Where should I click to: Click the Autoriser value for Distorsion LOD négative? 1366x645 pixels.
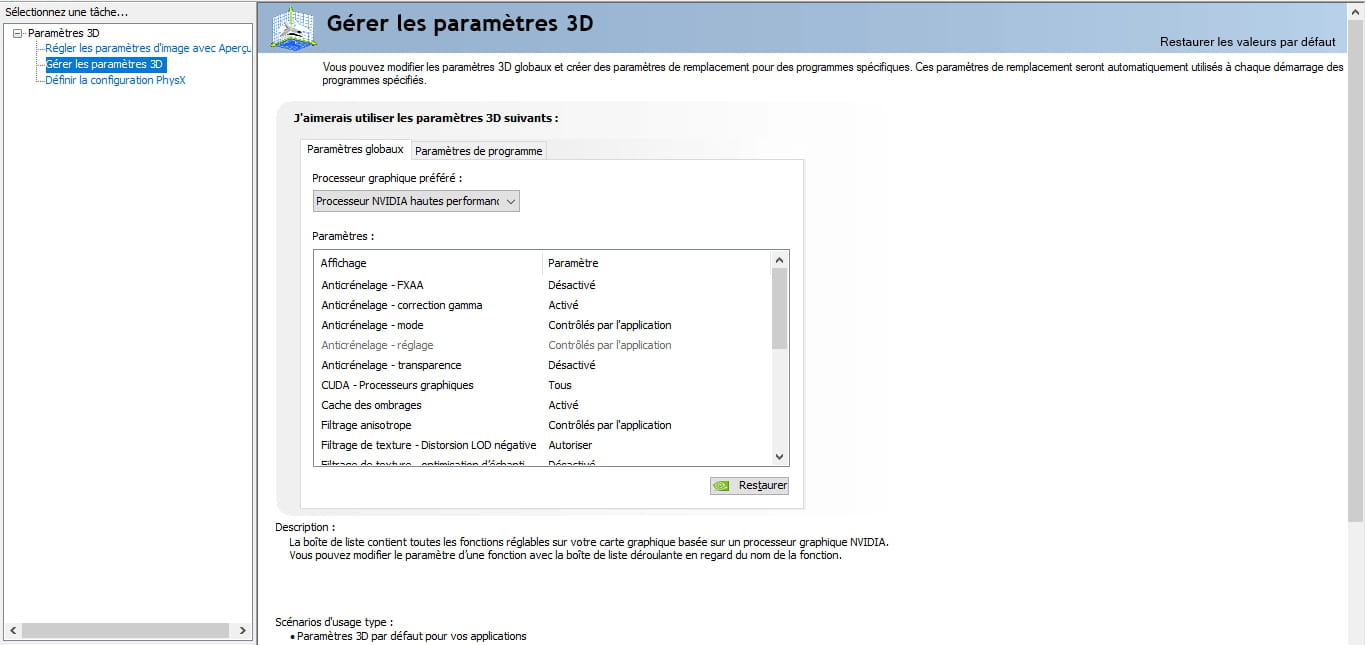click(x=570, y=445)
